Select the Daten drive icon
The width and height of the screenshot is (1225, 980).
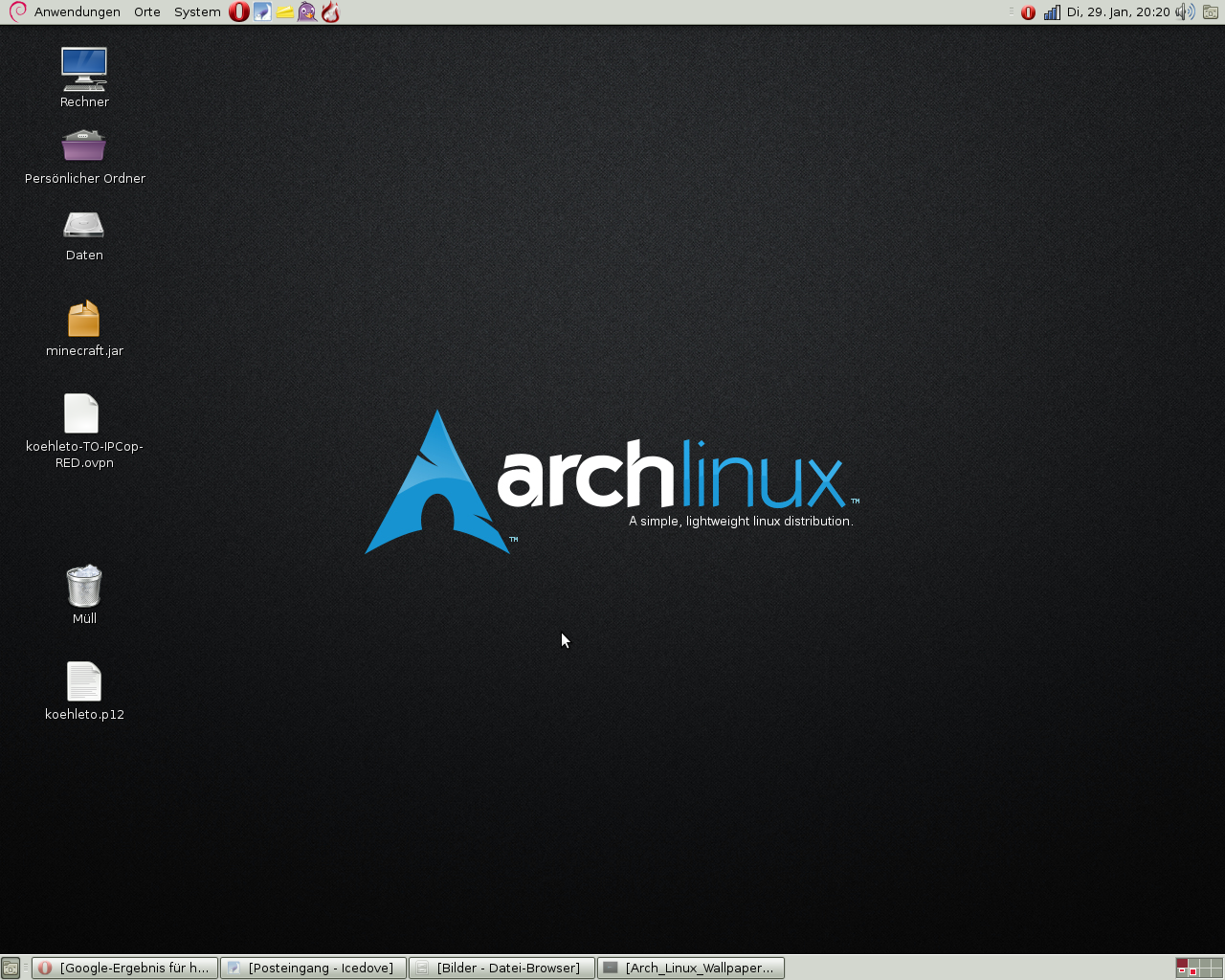pos(84,226)
